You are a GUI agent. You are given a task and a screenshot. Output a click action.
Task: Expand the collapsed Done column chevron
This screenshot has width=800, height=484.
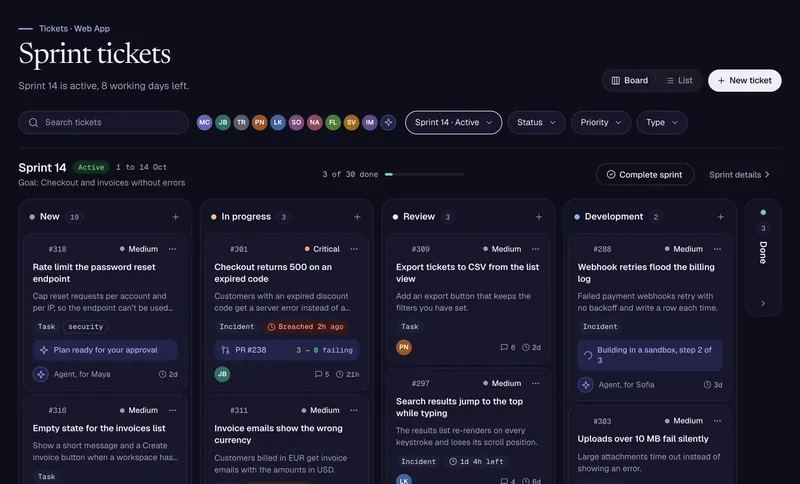(763, 303)
